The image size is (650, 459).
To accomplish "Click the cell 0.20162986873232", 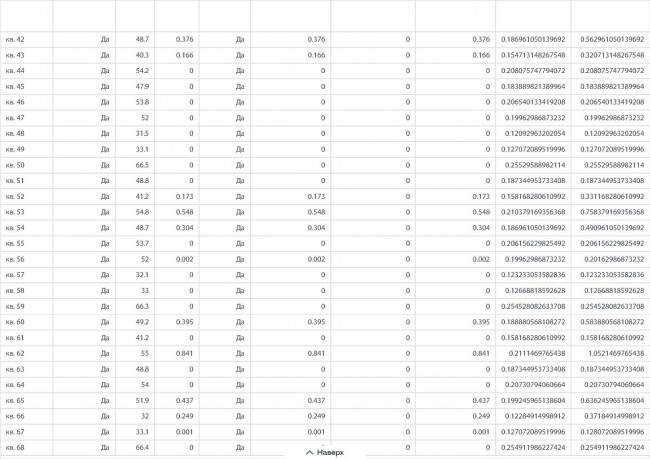I will coord(614,259).
